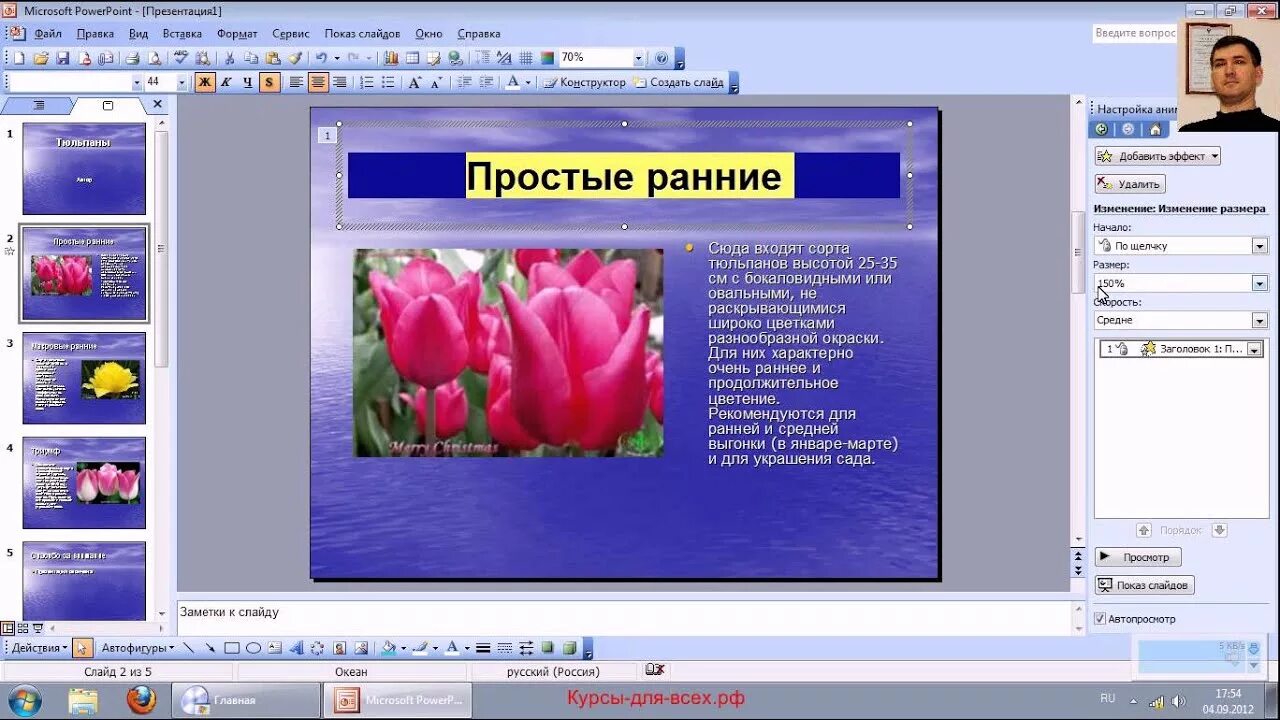Click the Print icon in toolbar

132,58
